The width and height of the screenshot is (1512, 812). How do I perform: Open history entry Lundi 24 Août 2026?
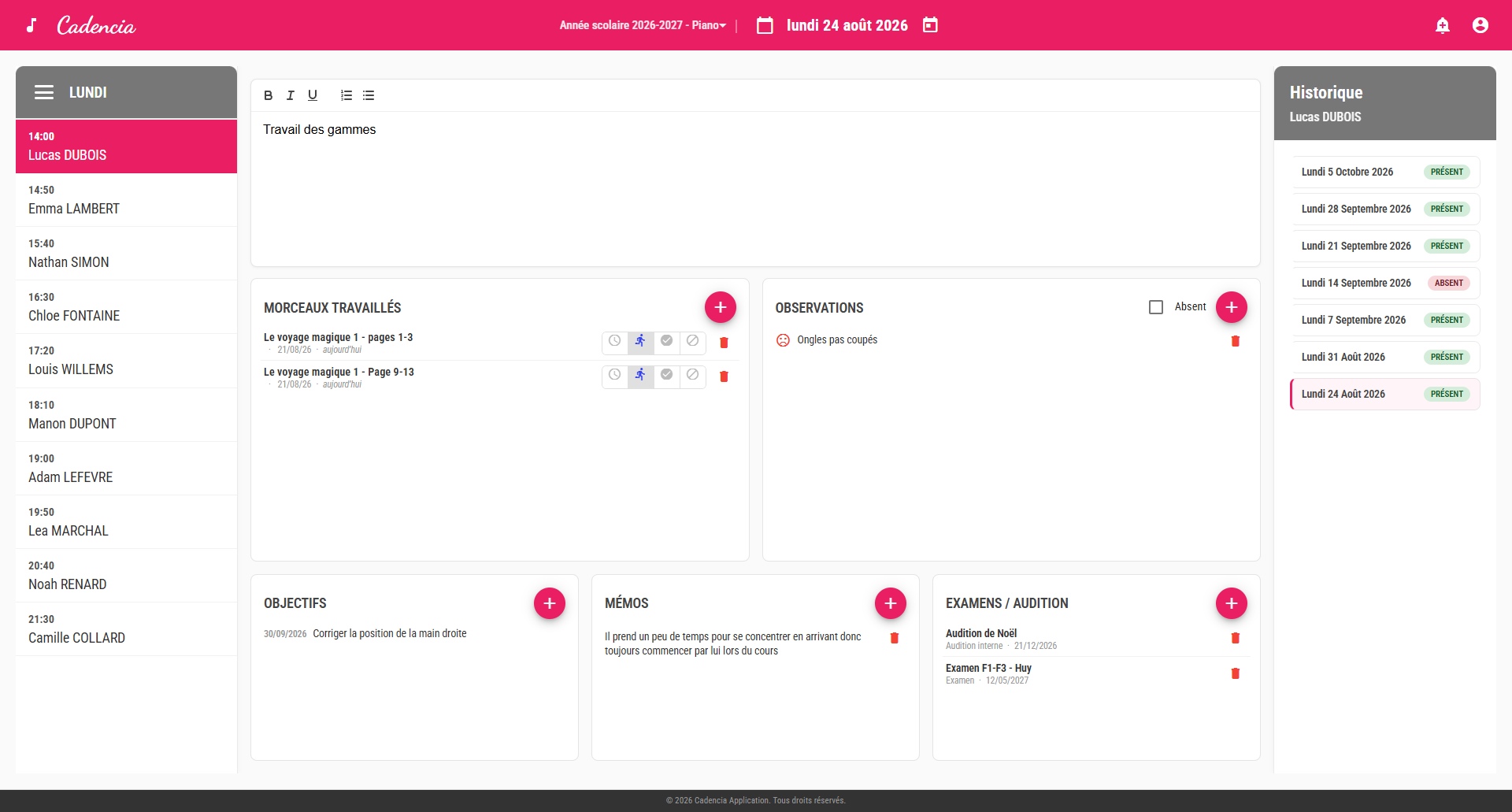1385,394
